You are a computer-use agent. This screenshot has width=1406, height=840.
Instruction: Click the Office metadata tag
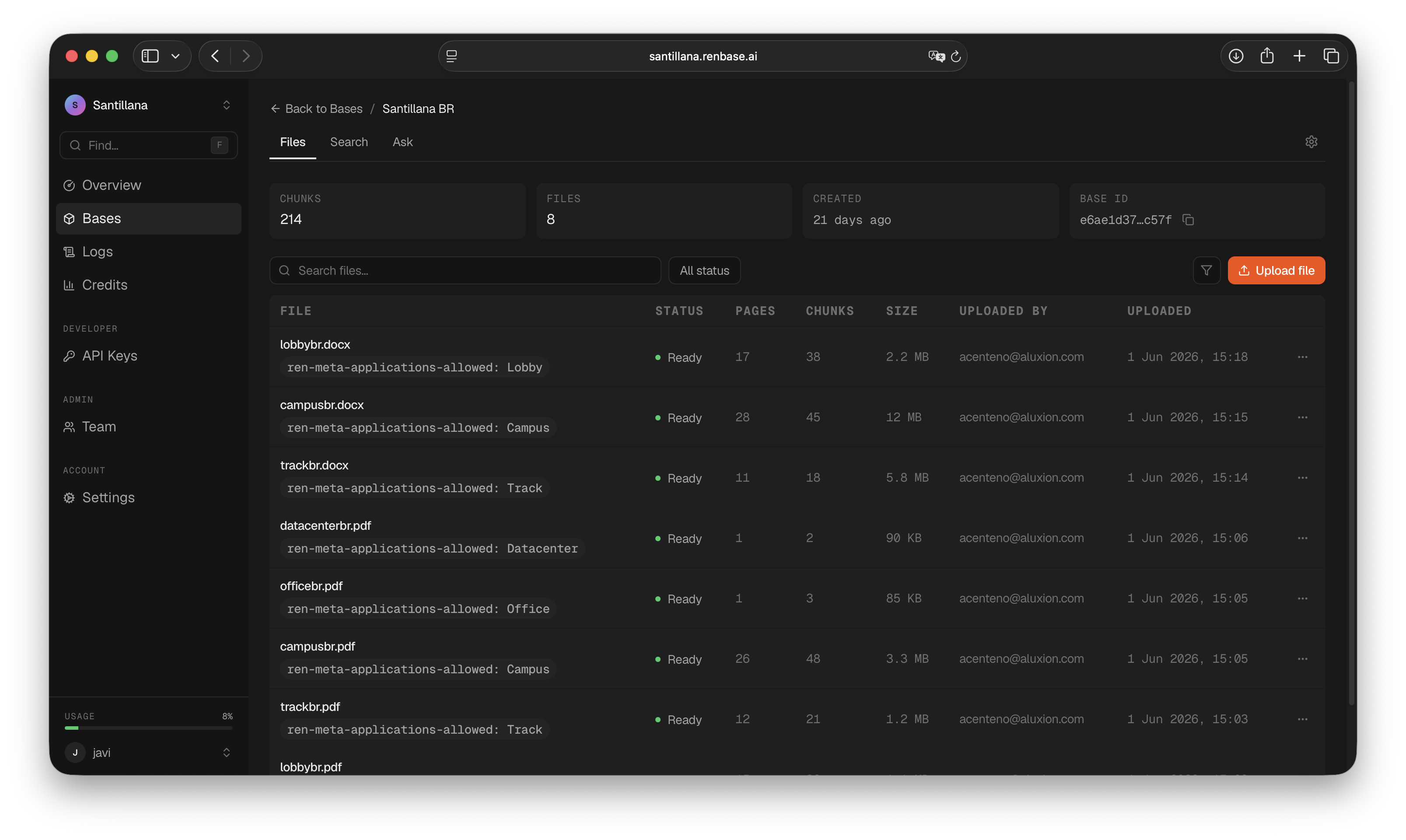418,609
